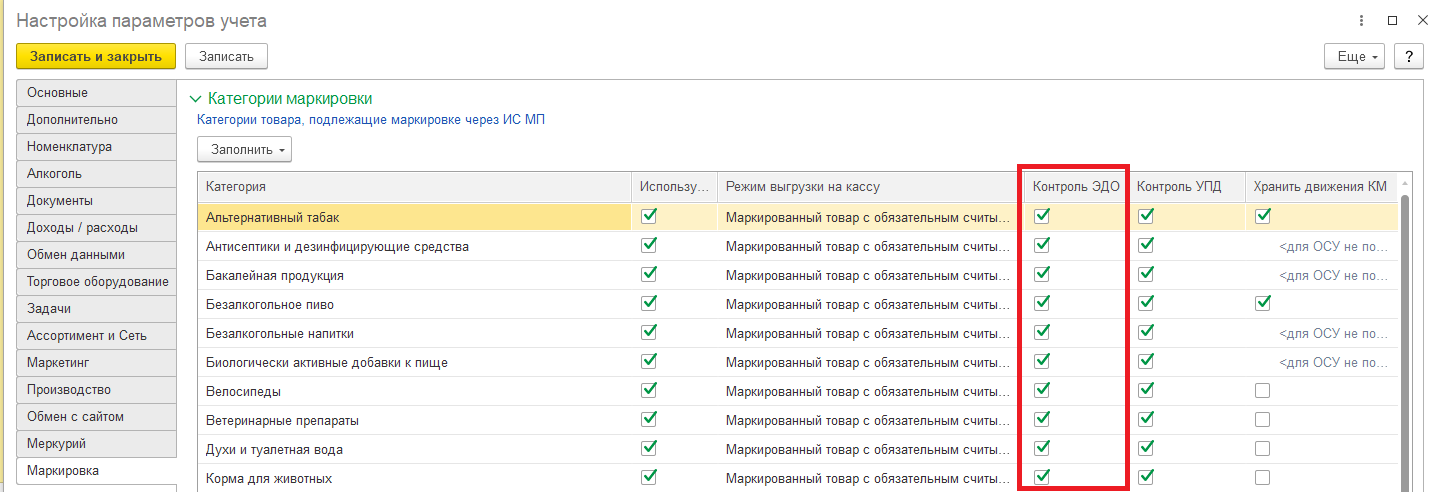Click Записать и закрыть button
The height and width of the screenshot is (492, 1443).
[x=96, y=56]
